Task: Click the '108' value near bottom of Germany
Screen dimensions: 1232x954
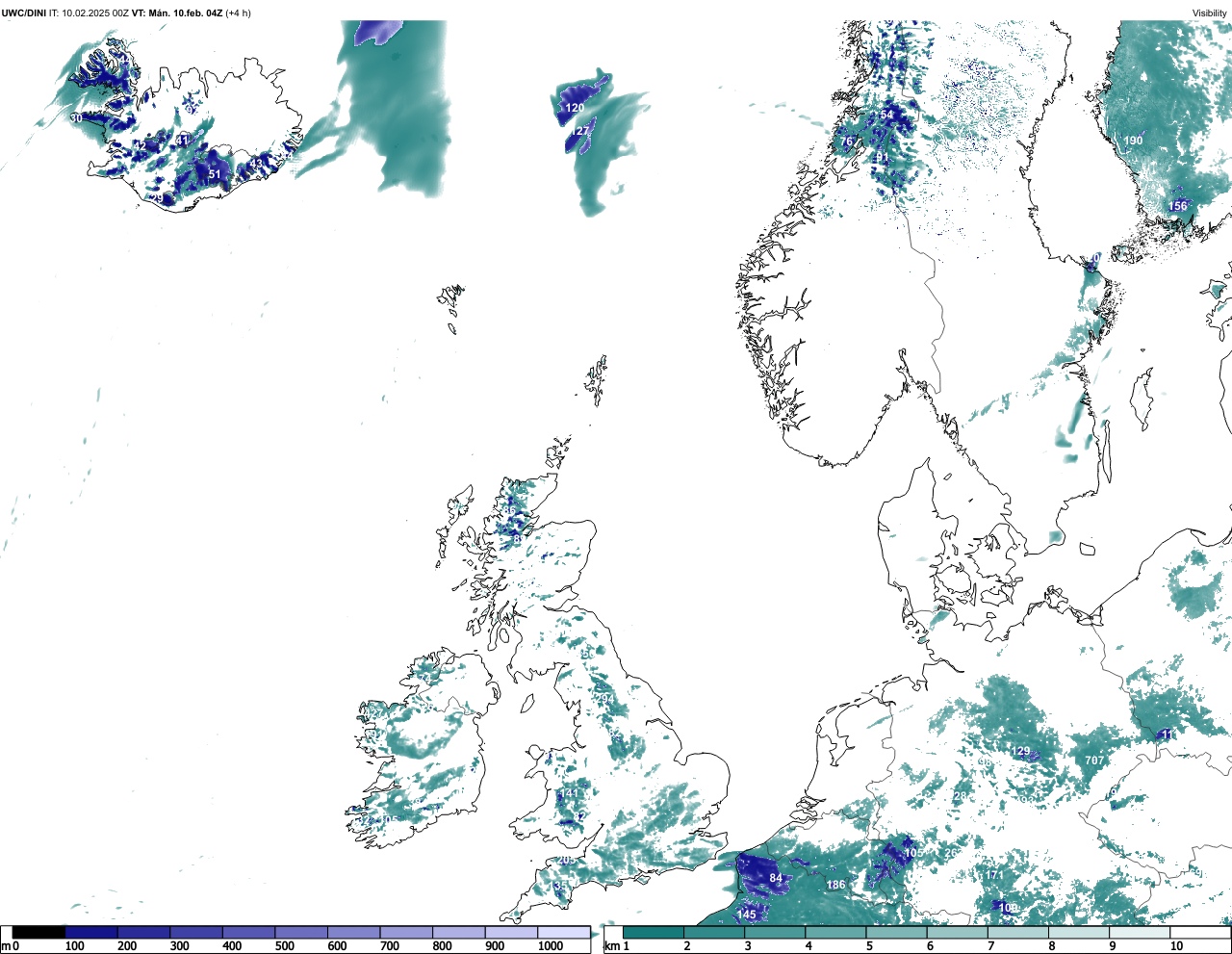Action: point(1008,909)
